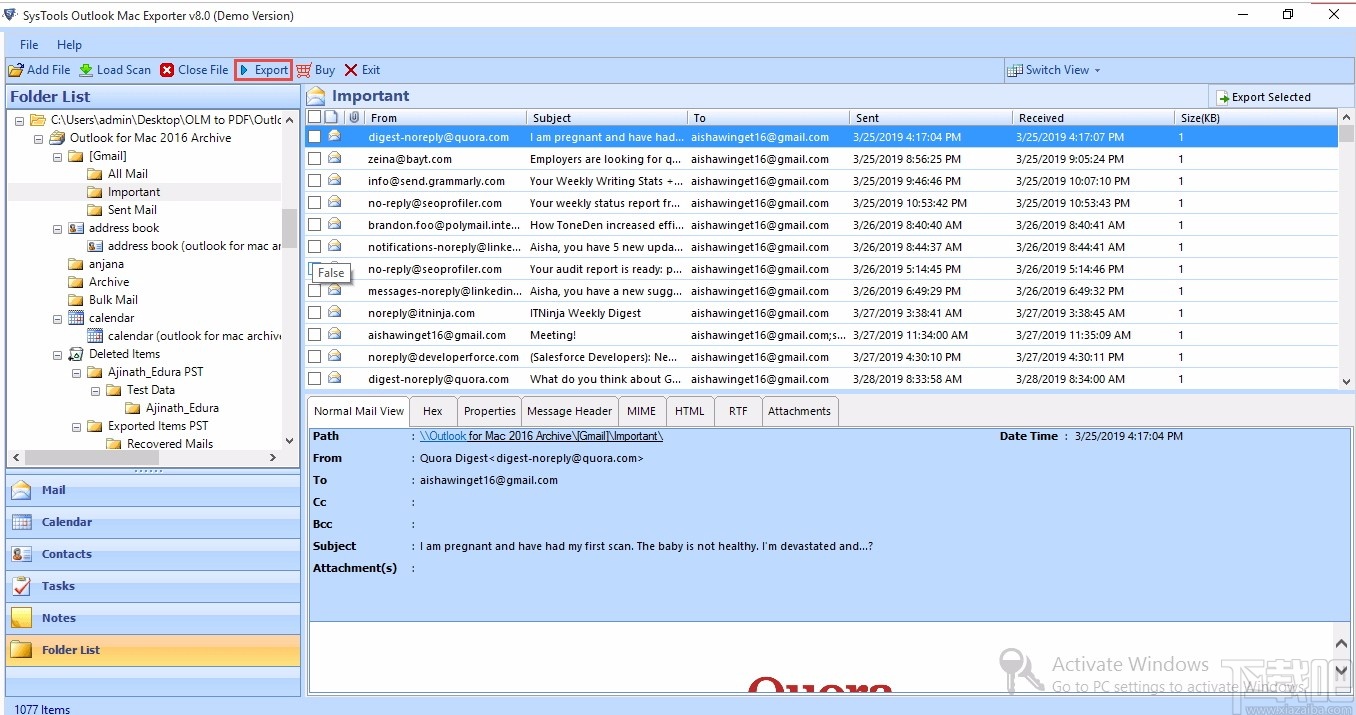The width and height of the screenshot is (1356, 715).
Task: Open the File menu
Action: [x=28, y=44]
